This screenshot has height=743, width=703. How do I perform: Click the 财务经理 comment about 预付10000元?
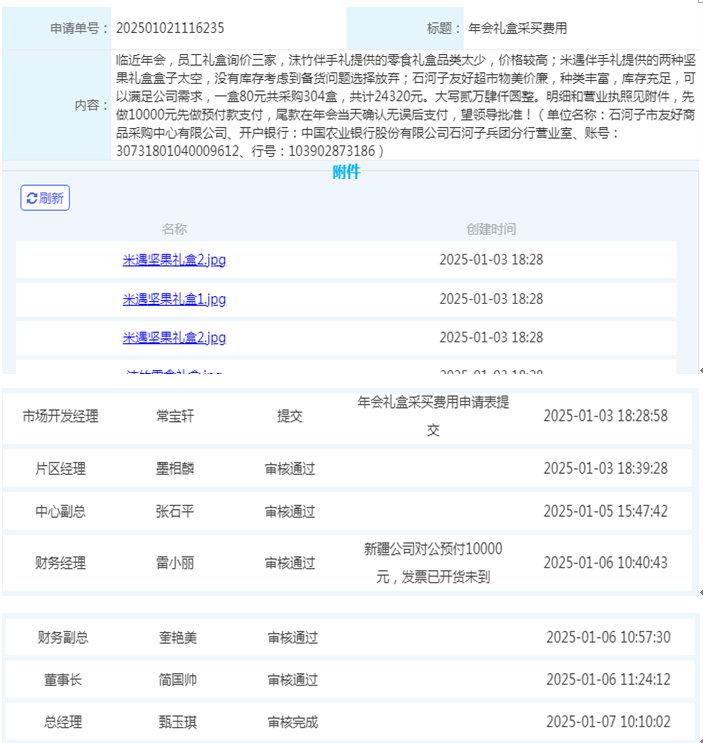[433, 563]
